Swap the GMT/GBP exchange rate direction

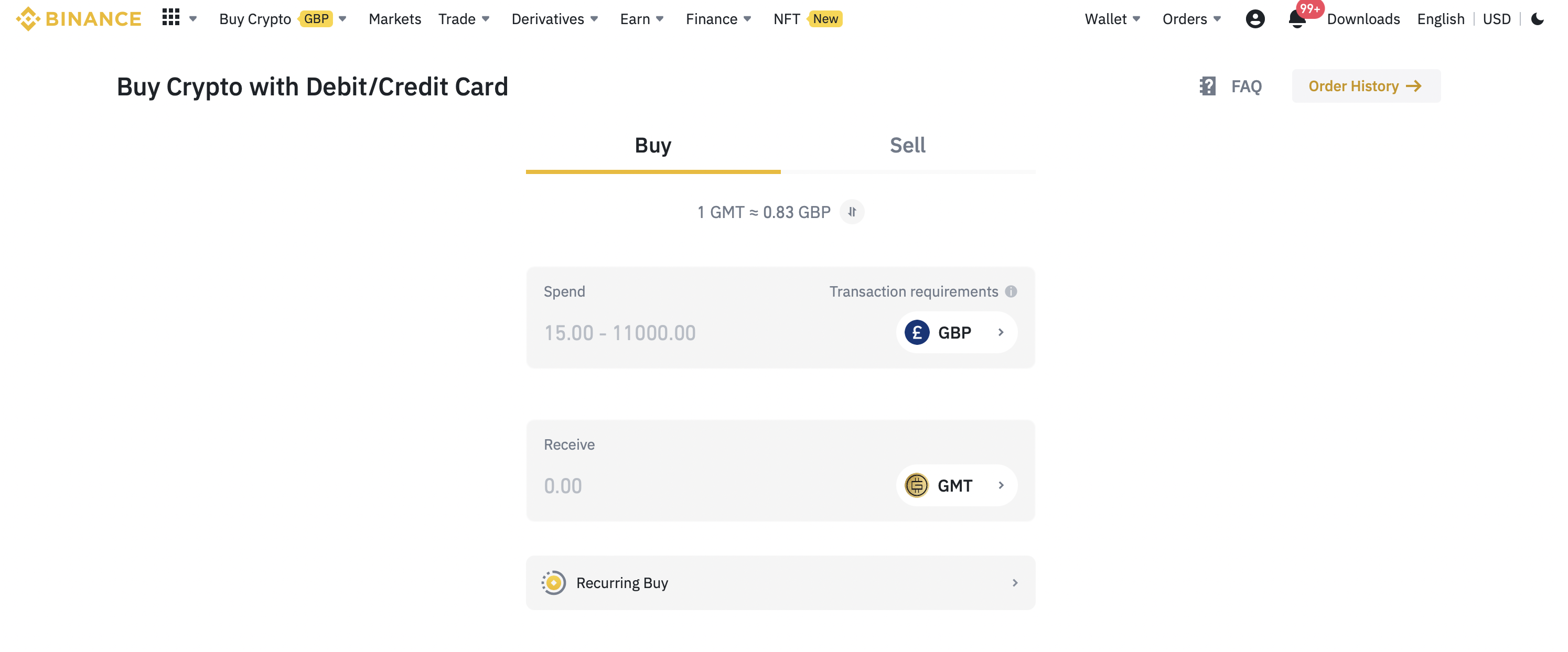click(x=852, y=212)
